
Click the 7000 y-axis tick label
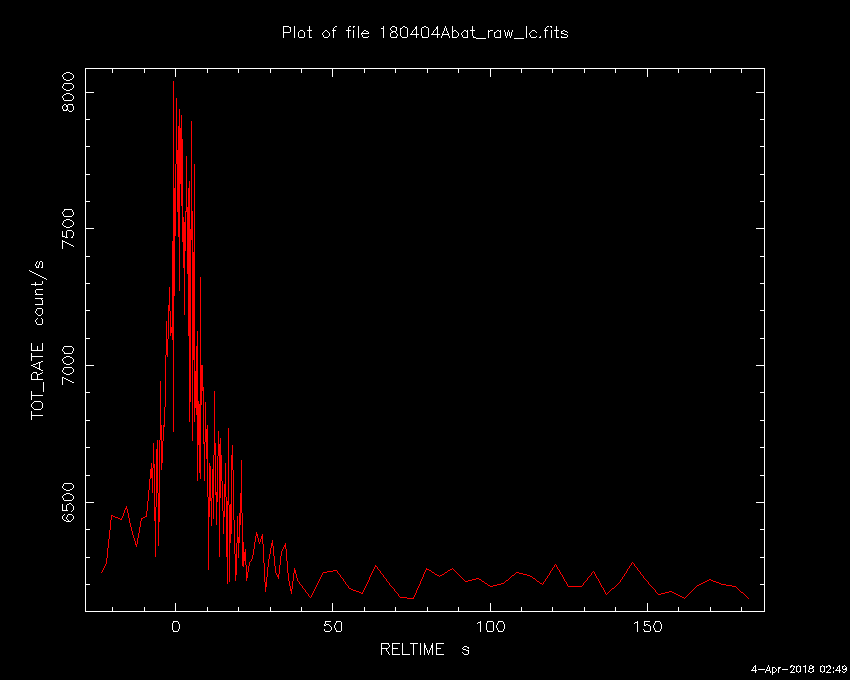[68, 365]
